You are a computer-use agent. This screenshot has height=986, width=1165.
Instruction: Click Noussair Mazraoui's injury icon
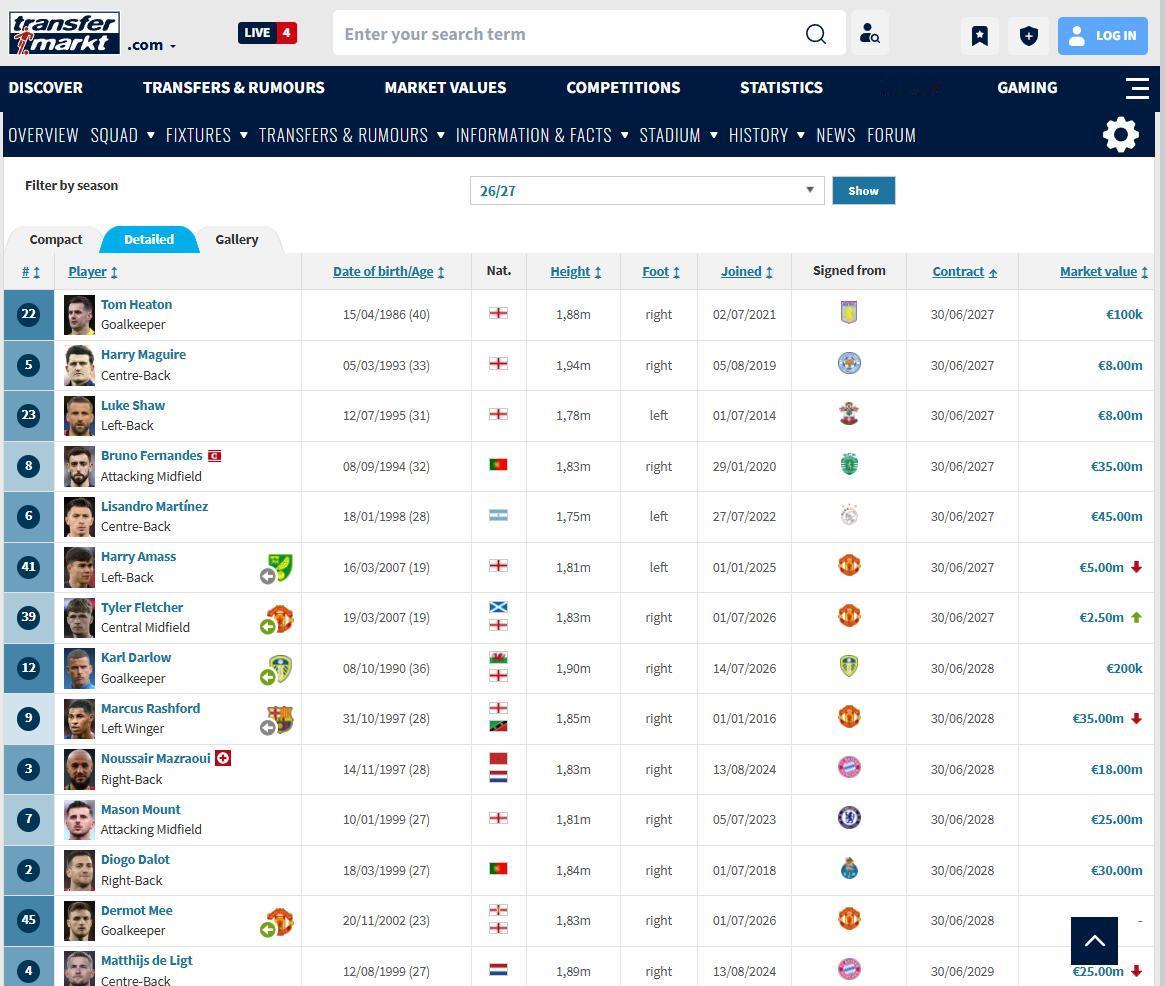(x=223, y=758)
